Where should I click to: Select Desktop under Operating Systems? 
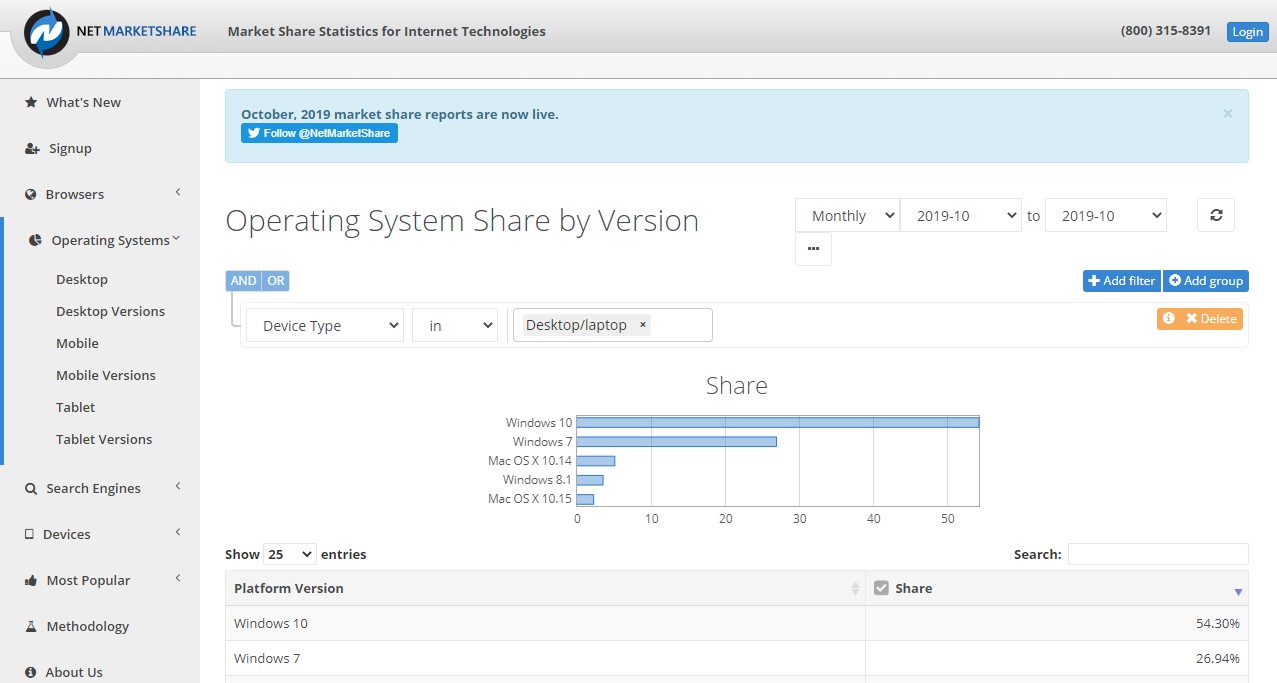point(82,279)
